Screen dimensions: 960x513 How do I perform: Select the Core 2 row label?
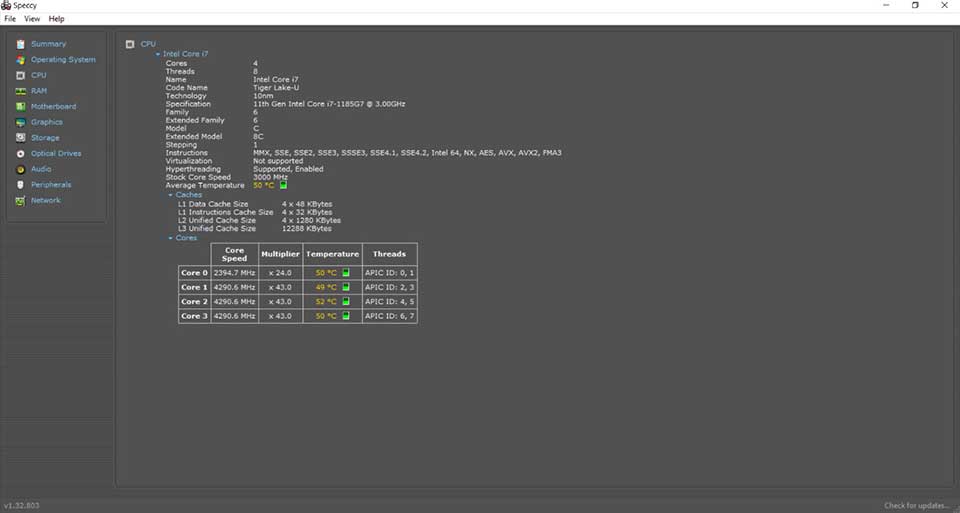pyautogui.click(x=194, y=302)
